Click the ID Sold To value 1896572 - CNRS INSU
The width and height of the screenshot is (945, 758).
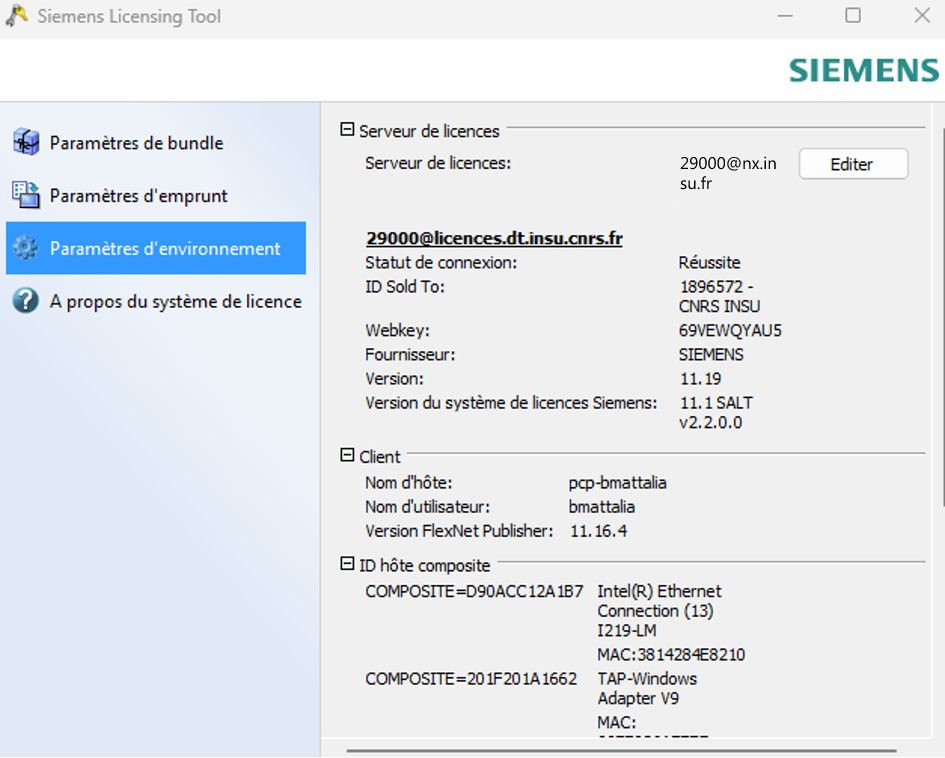point(720,296)
